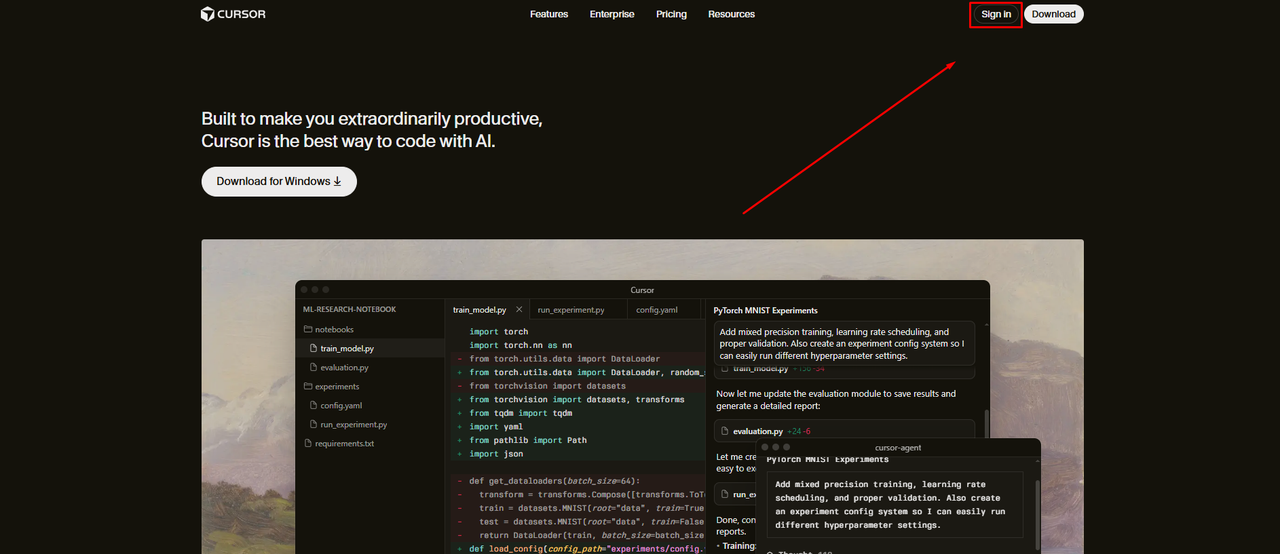The height and width of the screenshot is (554, 1280).
Task: Close the train_model.py editor tab
Action: (x=519, y=310)
